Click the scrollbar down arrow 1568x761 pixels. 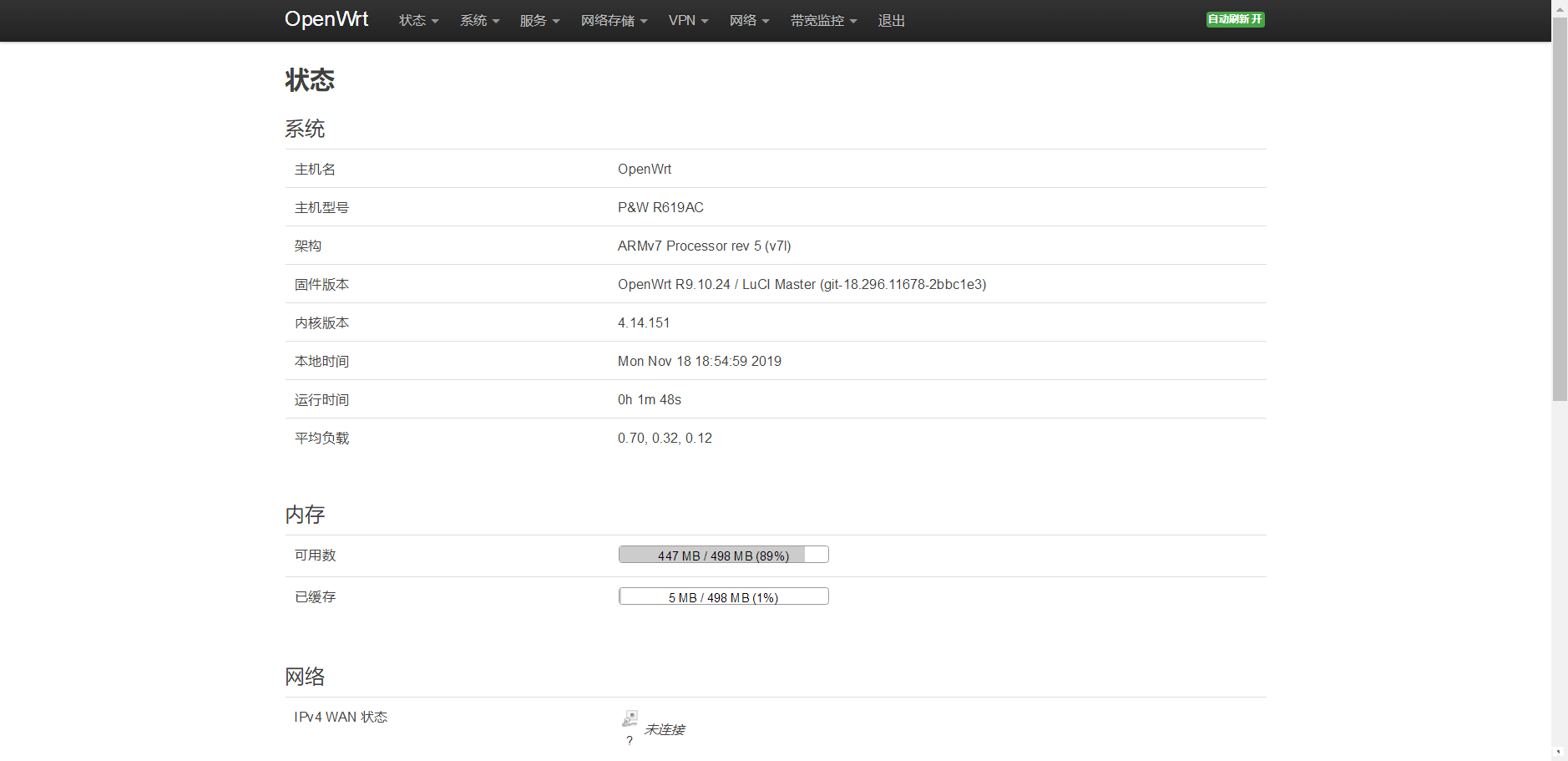(1559, 753)
